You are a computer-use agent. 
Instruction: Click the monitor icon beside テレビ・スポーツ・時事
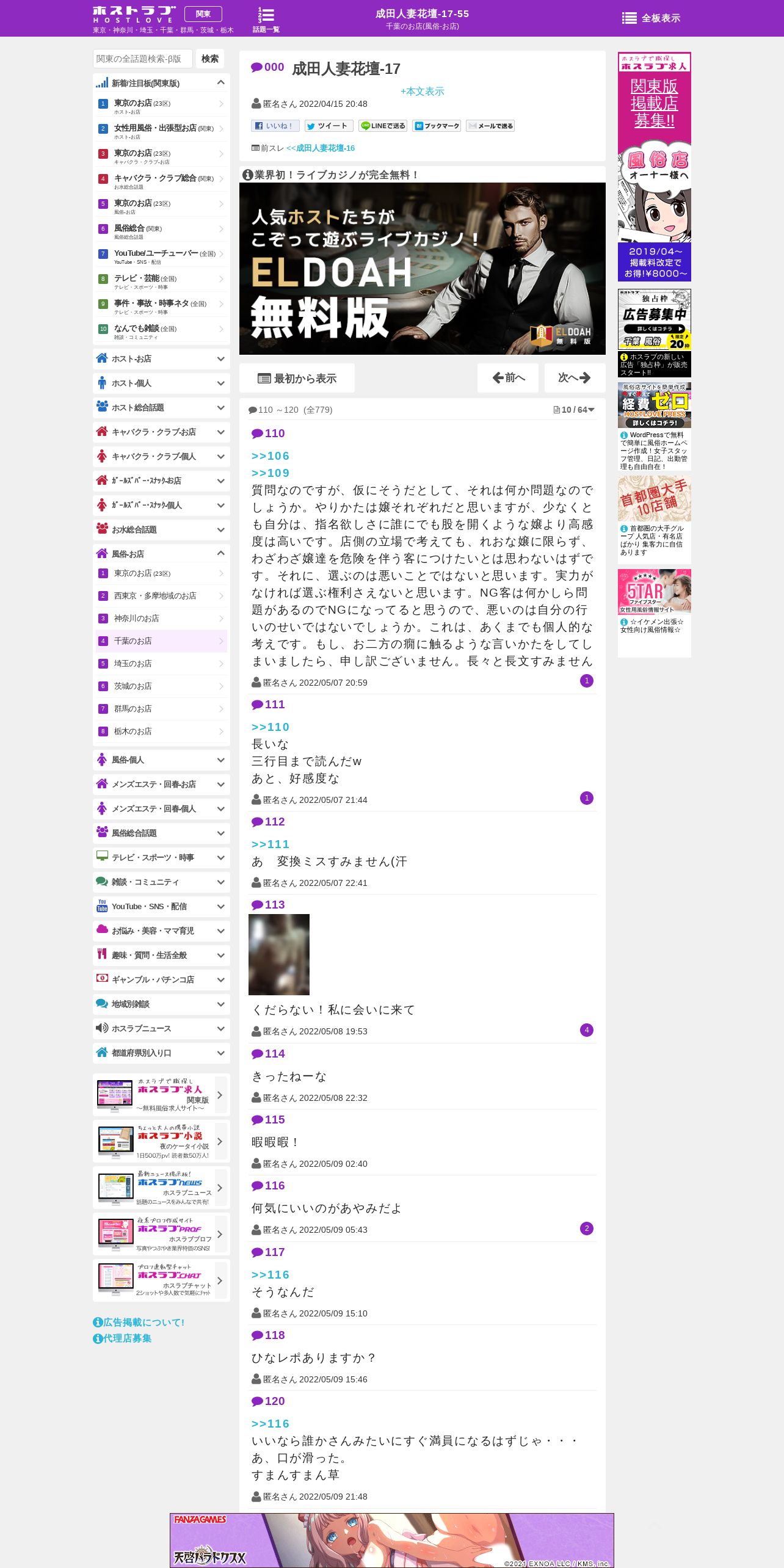point(102,856)
